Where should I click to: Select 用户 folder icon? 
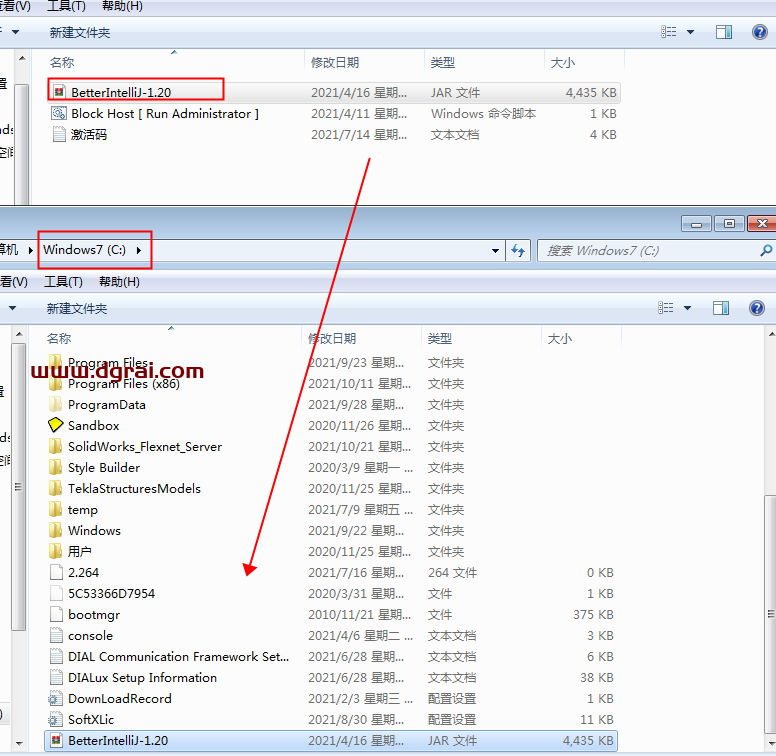tap(55, 551)
